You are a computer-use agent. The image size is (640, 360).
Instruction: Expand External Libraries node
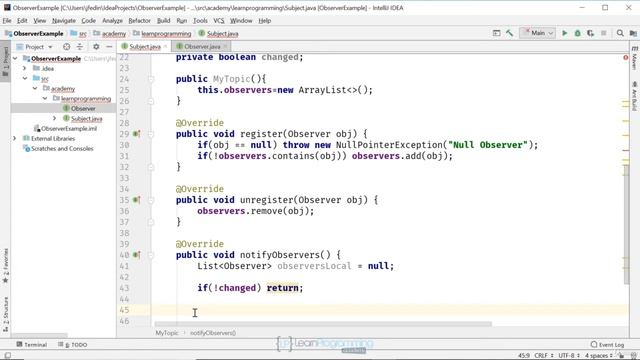pyautogui.click(x=15, y=138)
